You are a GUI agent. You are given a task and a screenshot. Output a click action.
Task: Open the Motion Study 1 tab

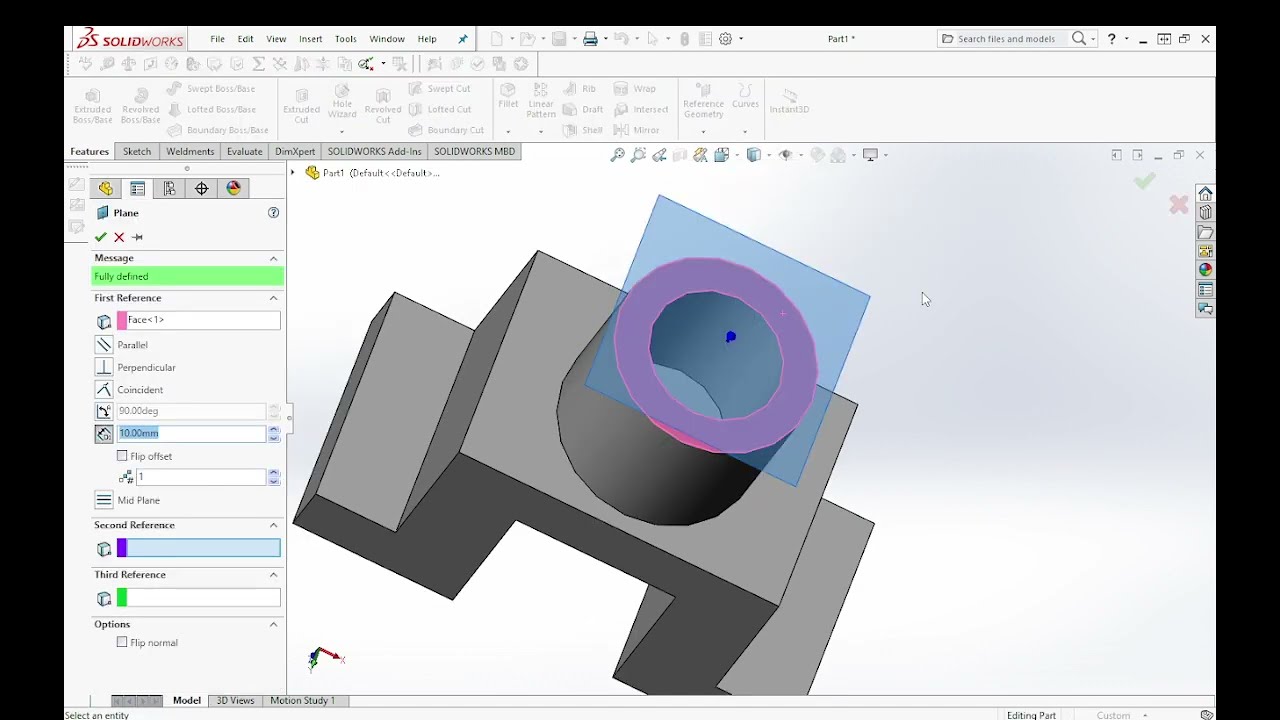[302, 700]
